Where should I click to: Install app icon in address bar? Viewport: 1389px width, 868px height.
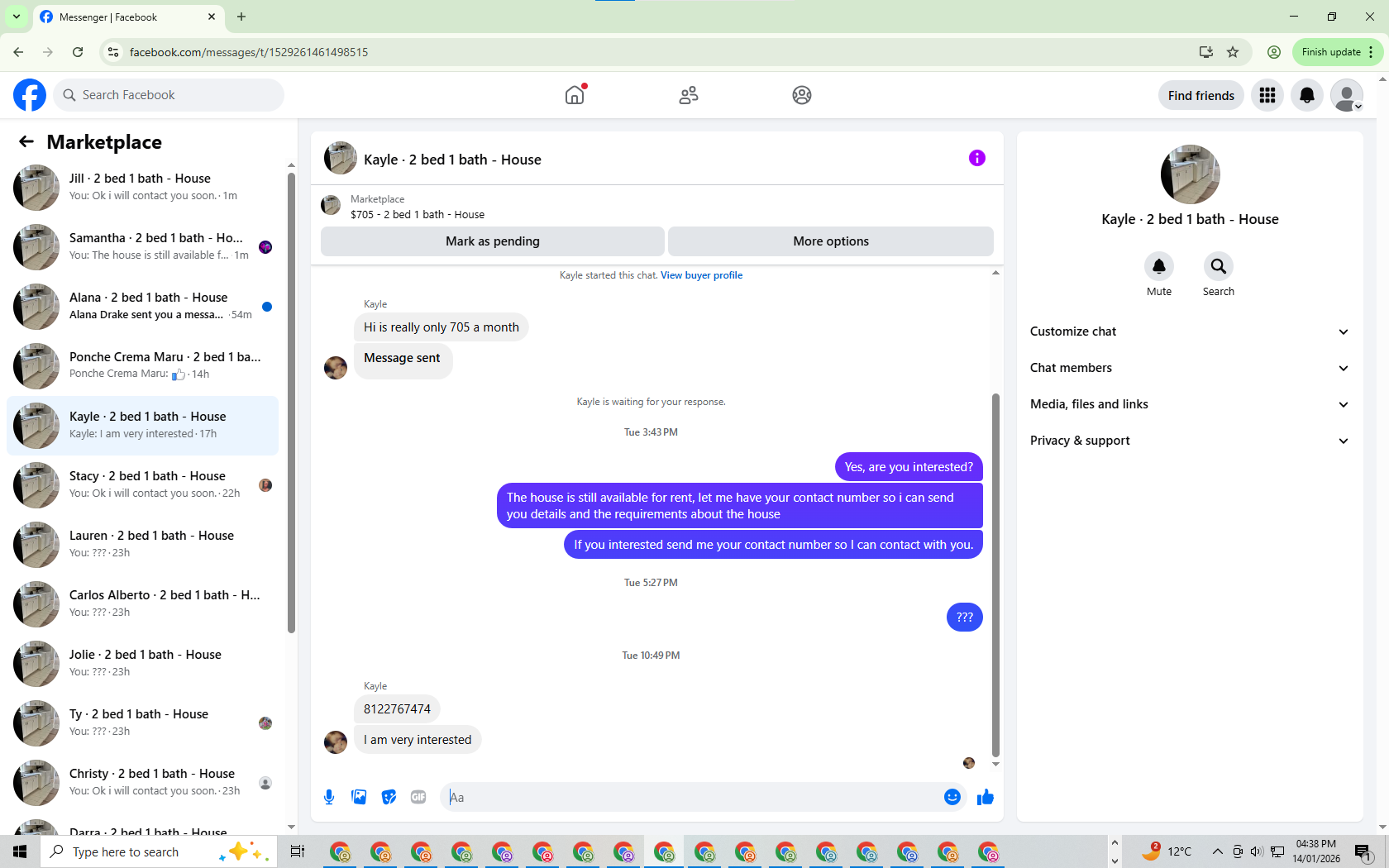click(x=1206, y=52)
